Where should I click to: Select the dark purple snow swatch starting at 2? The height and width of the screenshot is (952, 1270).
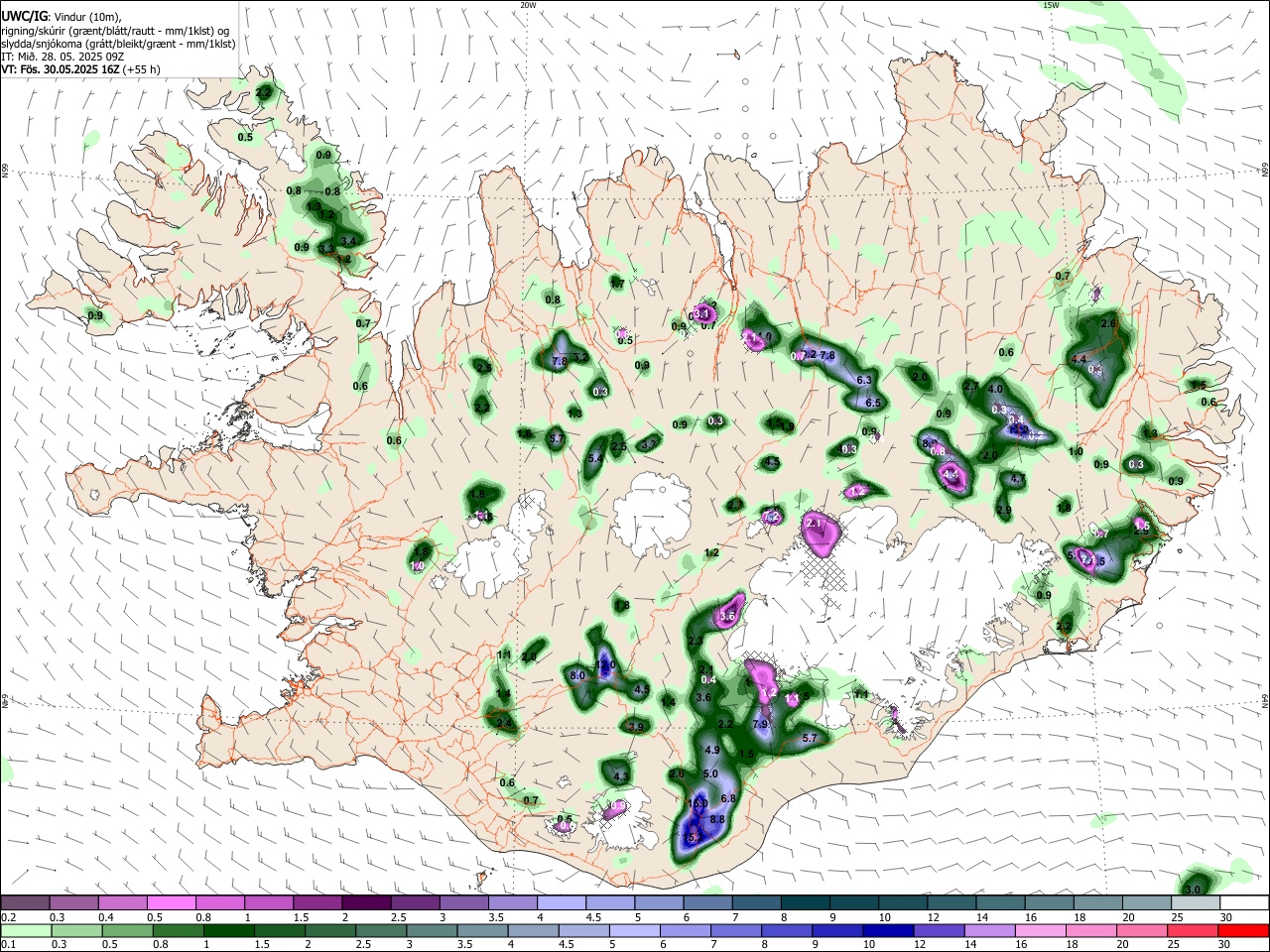tap(366, 902)
